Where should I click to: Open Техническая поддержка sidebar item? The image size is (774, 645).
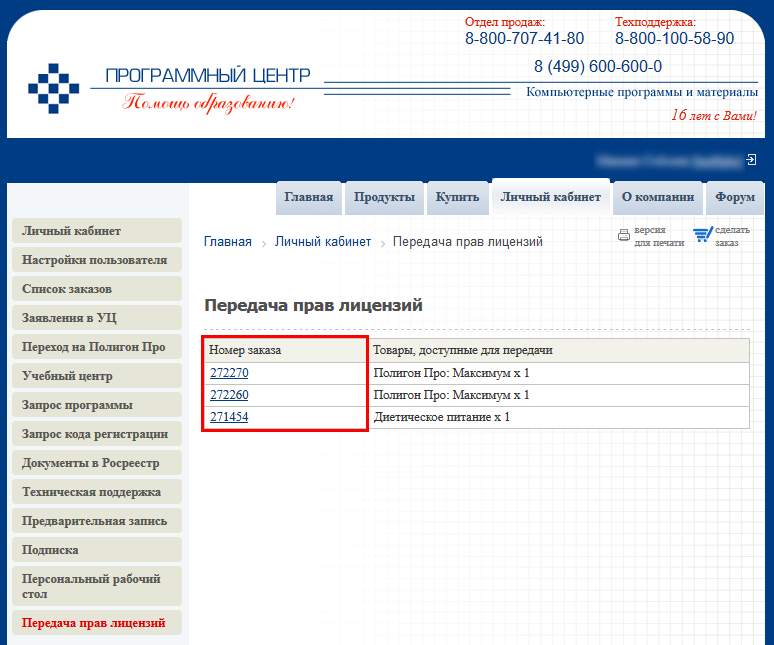(x=97, y=492)
